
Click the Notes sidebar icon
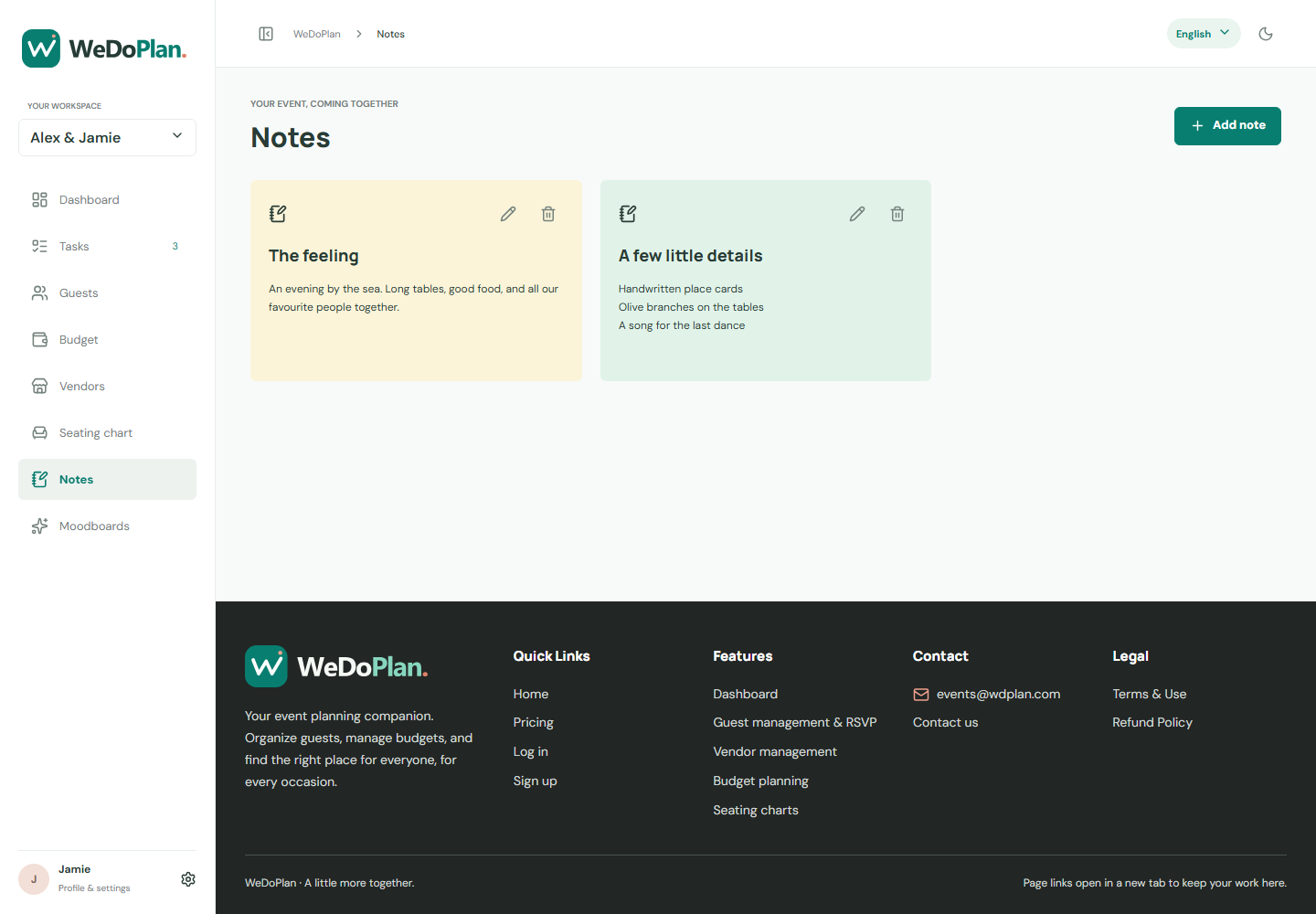40,480
